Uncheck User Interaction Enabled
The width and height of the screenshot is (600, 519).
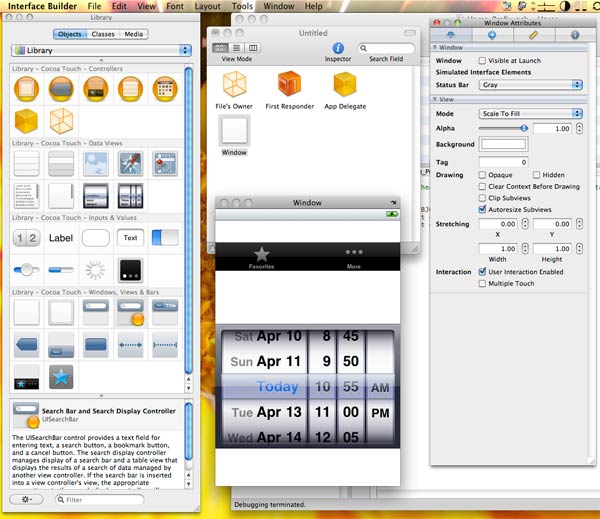tap(483, 272)
